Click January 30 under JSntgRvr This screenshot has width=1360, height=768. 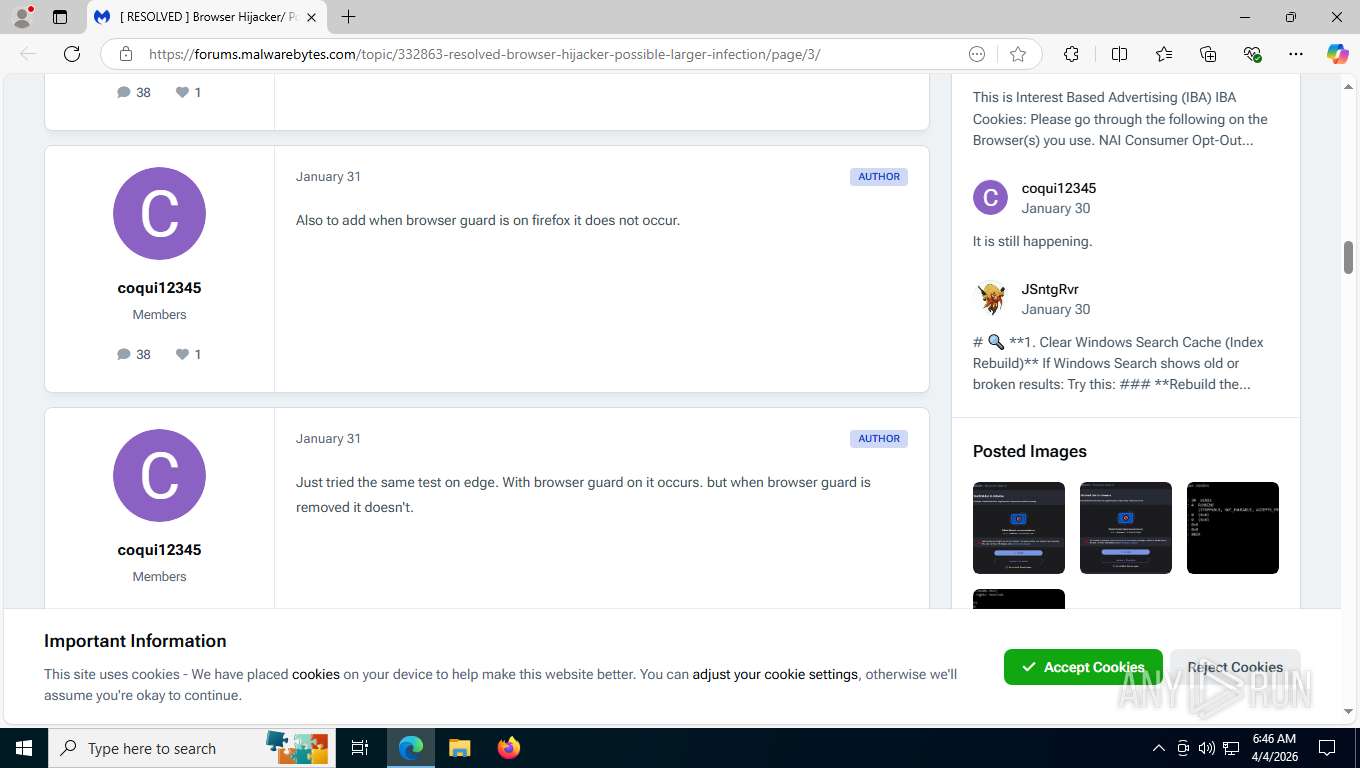click(x=1056, y=309)
